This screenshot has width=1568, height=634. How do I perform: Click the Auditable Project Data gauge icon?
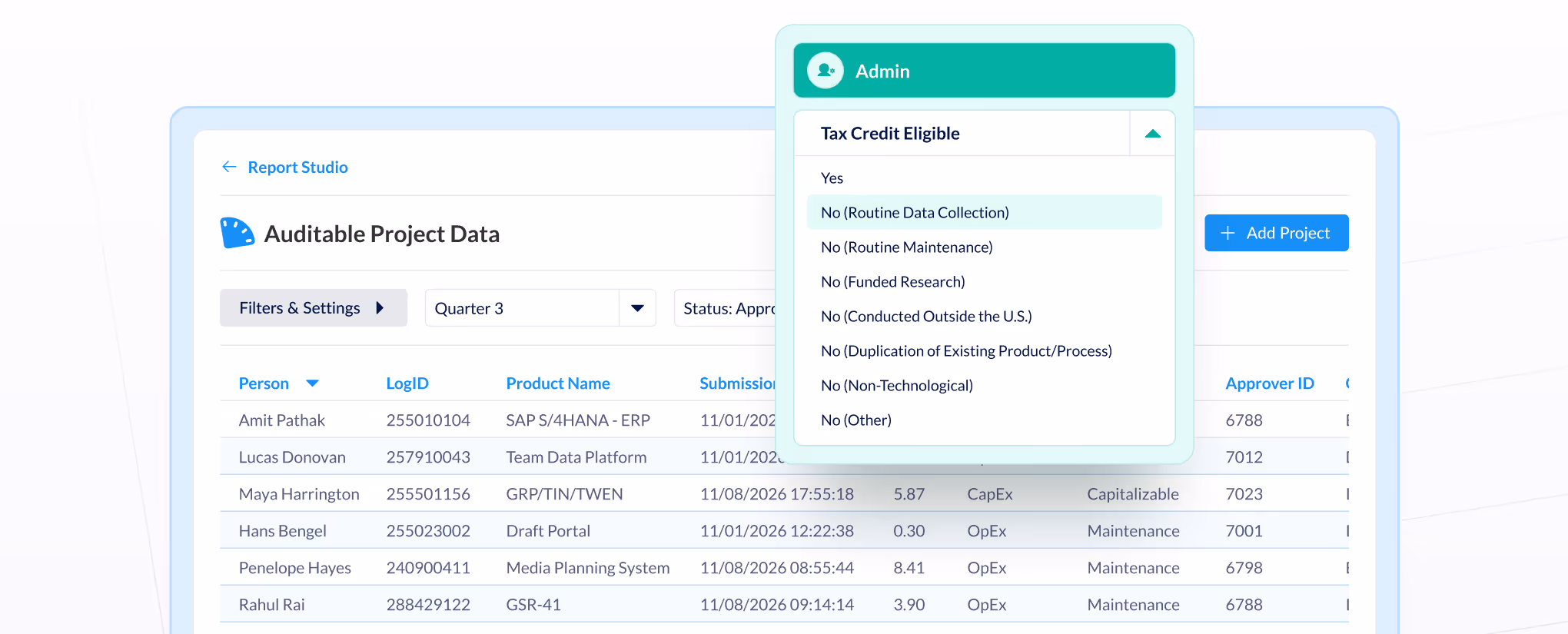(237, 233)
